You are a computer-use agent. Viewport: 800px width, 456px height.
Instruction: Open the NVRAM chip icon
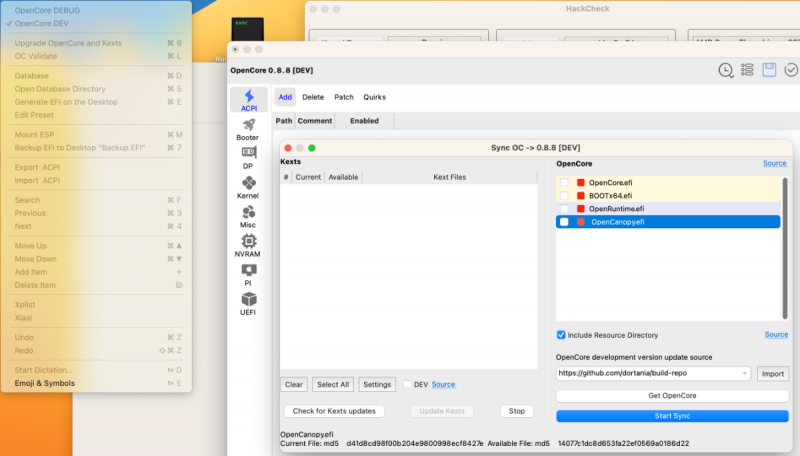(x=248, y=241)
